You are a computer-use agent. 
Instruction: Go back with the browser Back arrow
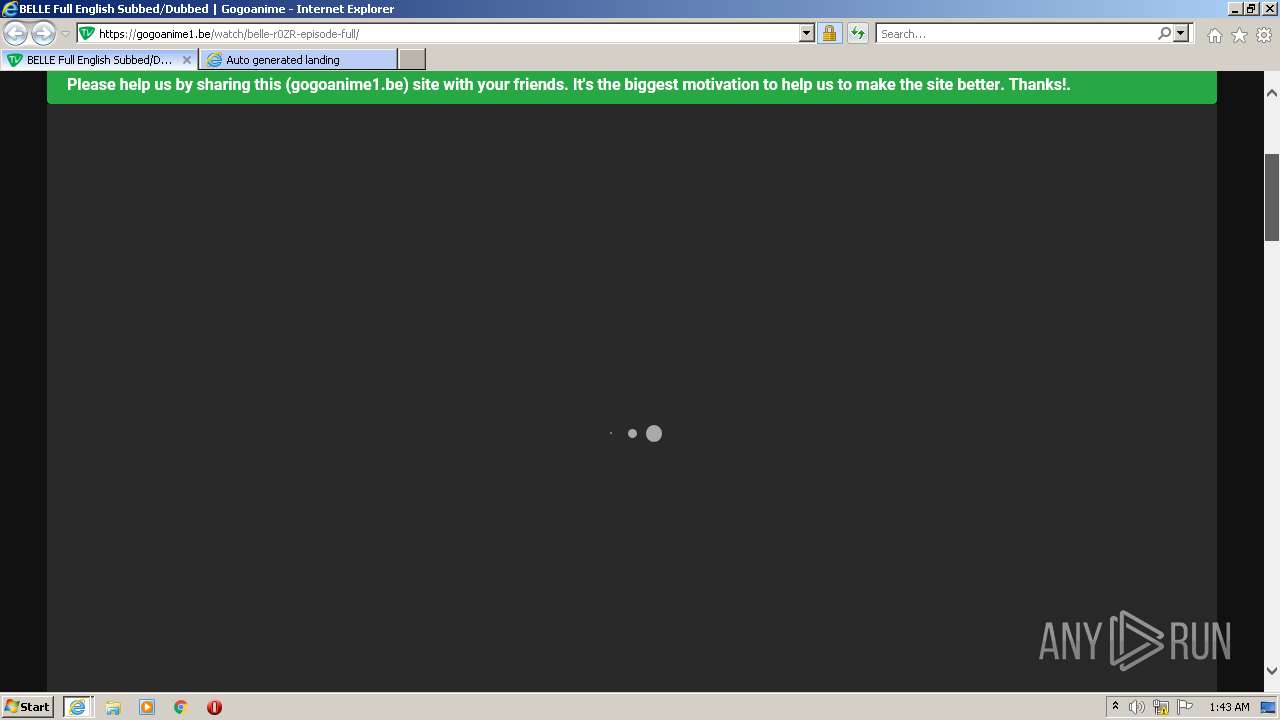[x=16, y=33]
